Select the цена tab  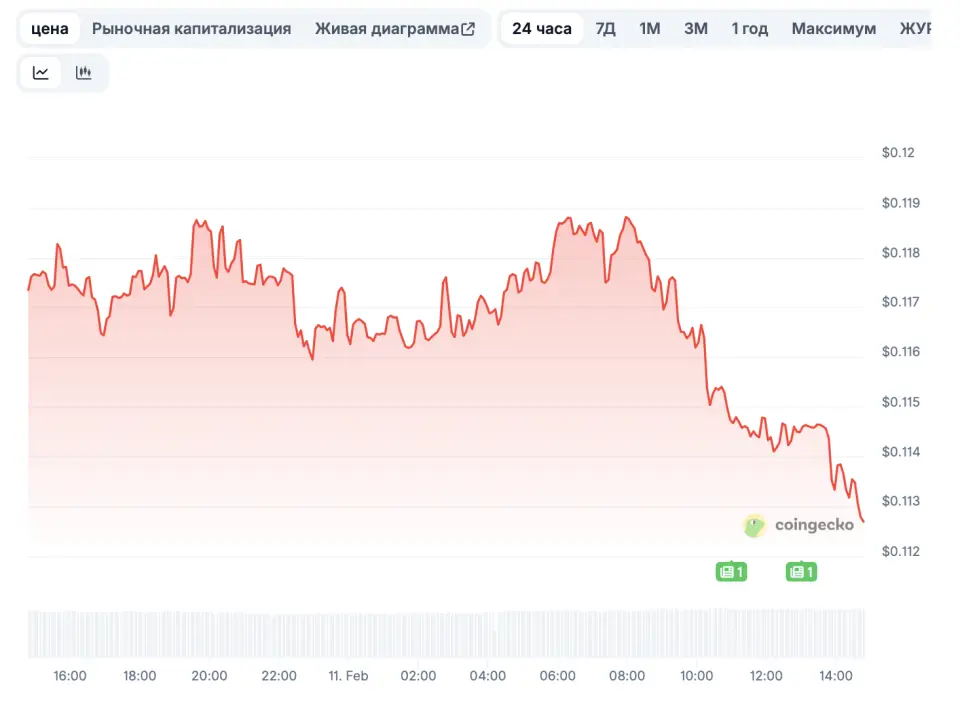click(50, 29)
